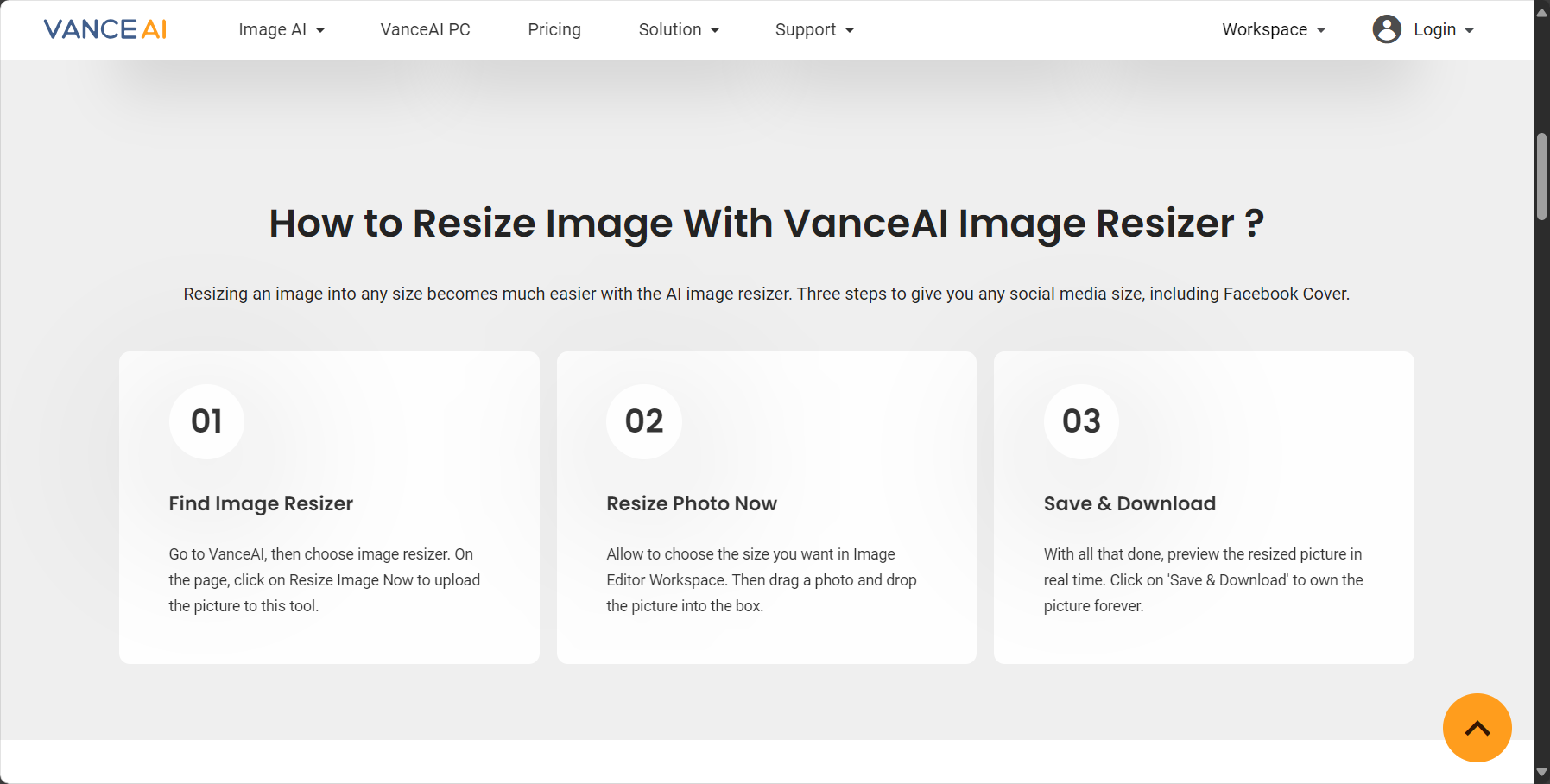Click the 01 step number circle
This screenshot has width=1550, height=784.
206,421
